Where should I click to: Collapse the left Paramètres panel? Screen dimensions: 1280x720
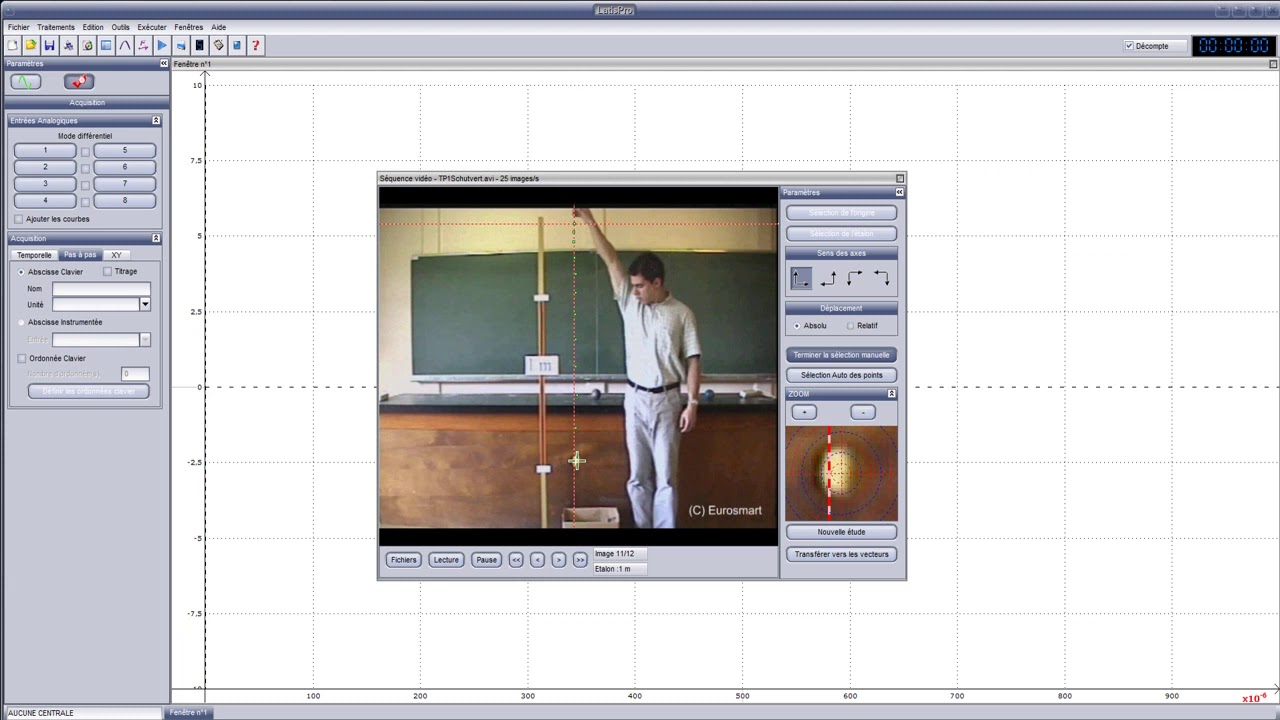click(164, 64)
